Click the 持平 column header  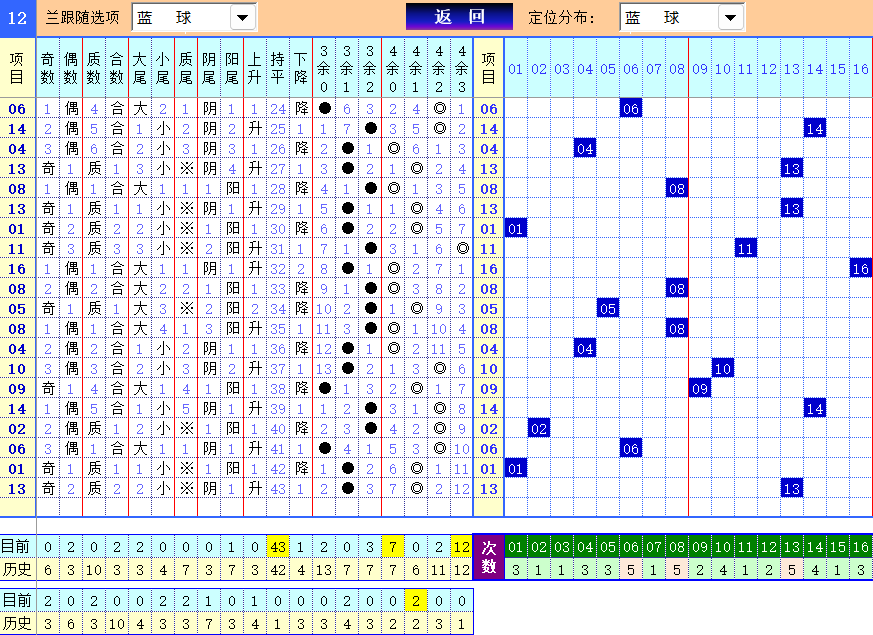pos(278,68)
